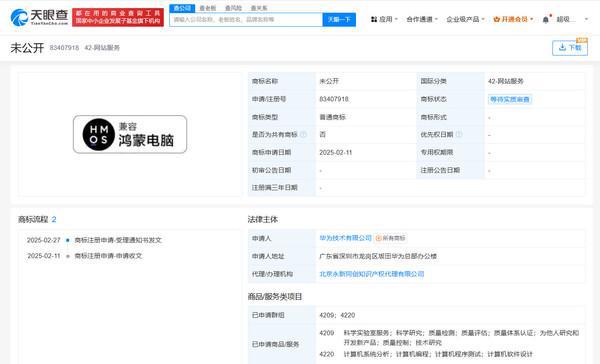Click the 2025-02-27 trademark process entry
The image size is (600, 364).
coord(95,240)
